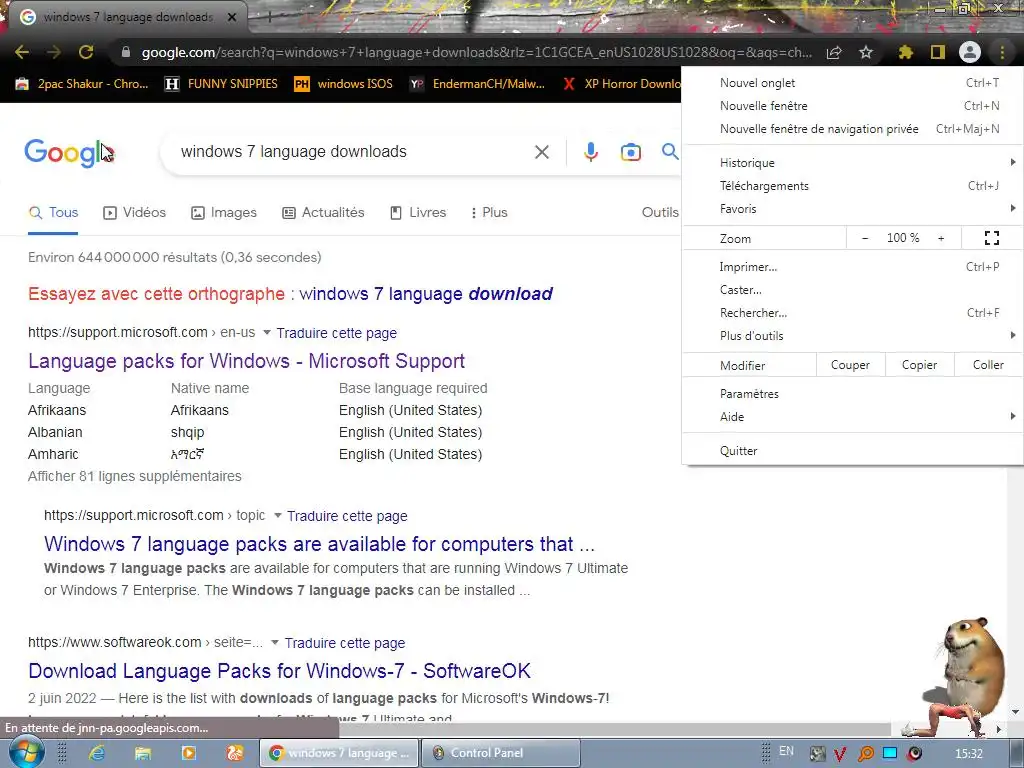The image size is (1024, 768).
Task: Open Téléchargements from the menu
Action: pyautogui.click(x=852, y=185)
